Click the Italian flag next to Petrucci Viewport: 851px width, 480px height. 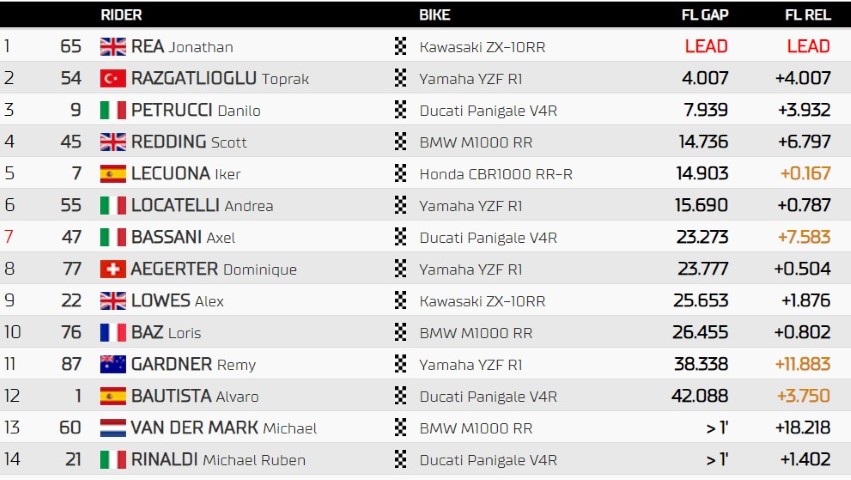coord(113,110)
